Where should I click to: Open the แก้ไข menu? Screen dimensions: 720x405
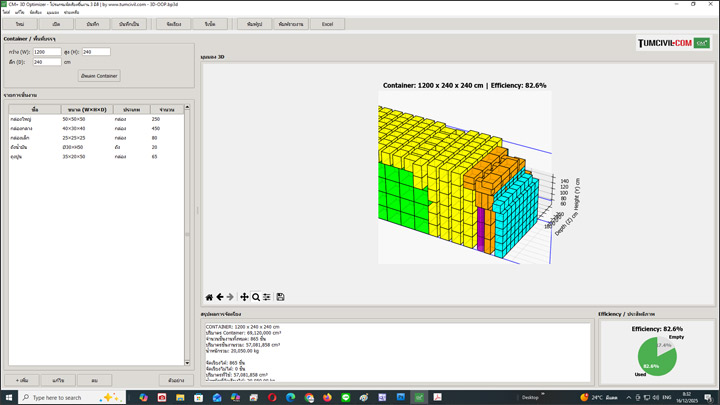point(20,11)
